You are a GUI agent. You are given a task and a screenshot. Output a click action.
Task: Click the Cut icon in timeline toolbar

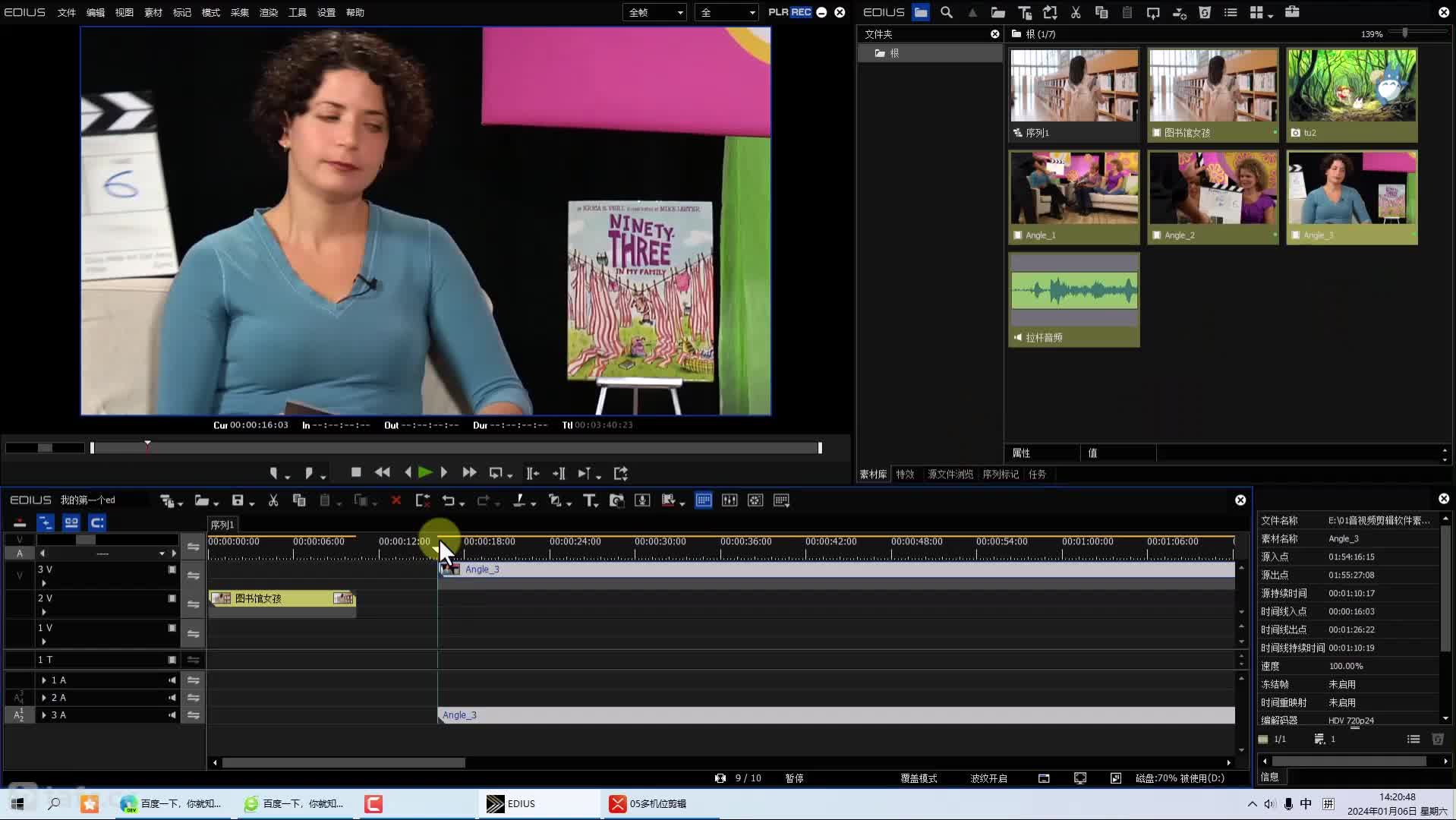pyautogui.click(x=273, y=500)
